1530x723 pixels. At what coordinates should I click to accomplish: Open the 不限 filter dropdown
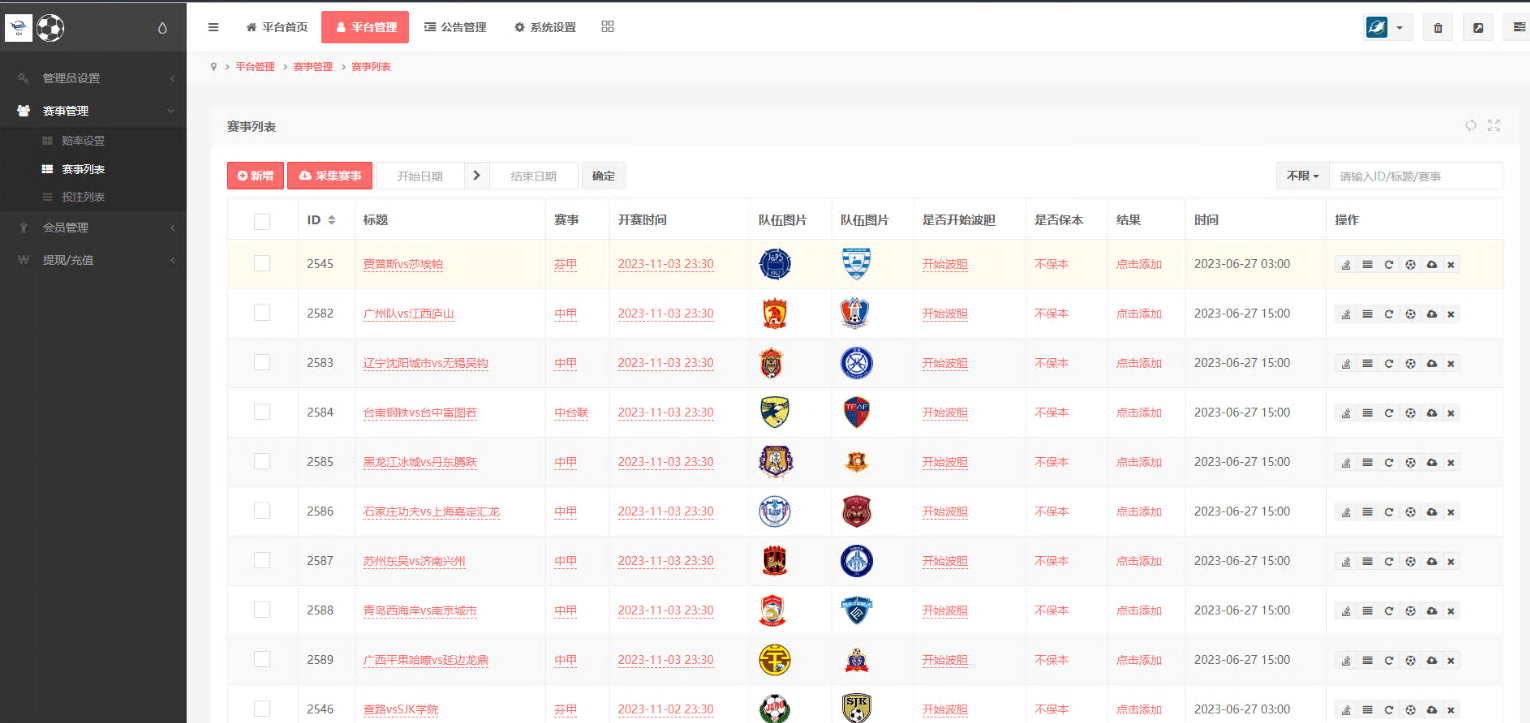pyautogui.click(x=1302, y=176)
